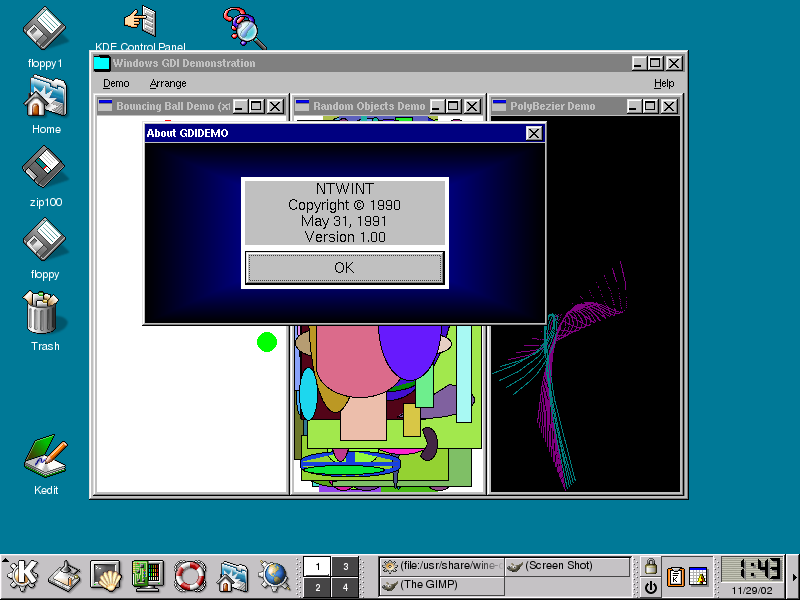Open the Help menu

(x=664, y=84)
